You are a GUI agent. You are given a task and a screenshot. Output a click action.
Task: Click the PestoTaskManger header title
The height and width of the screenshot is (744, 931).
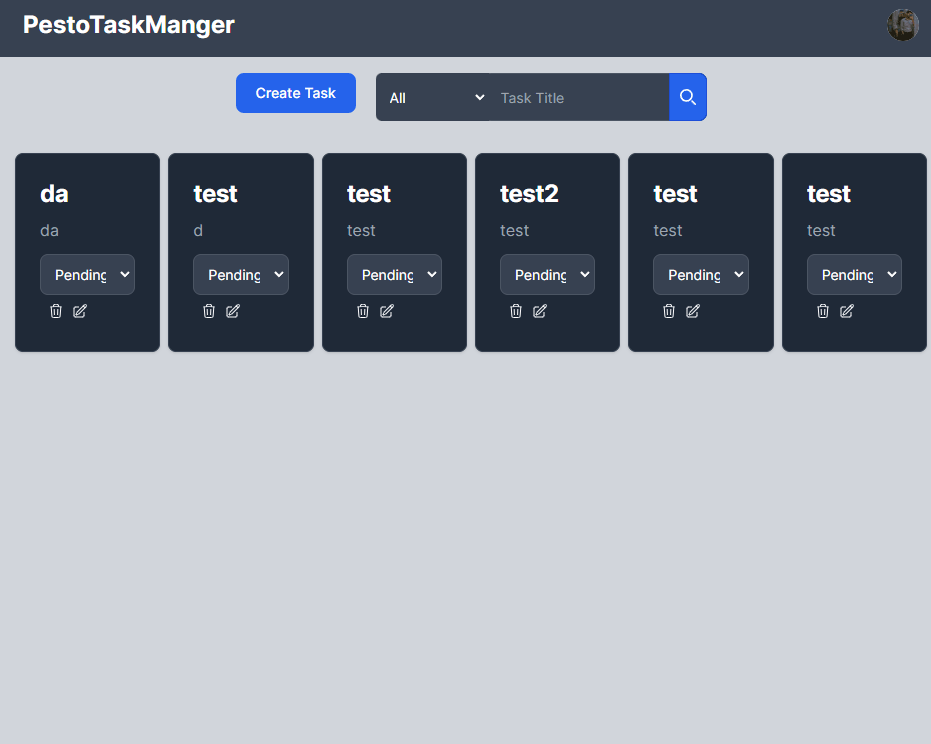coord(129,25)
